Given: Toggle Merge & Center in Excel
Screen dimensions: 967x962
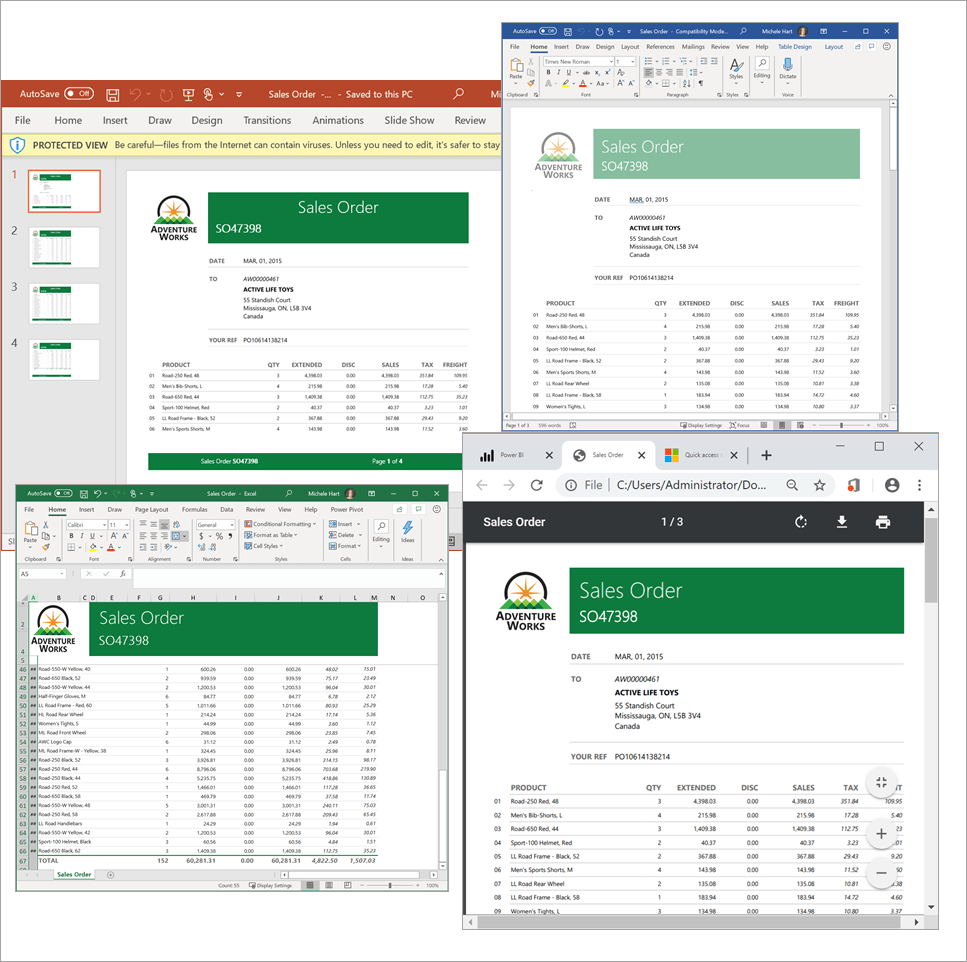Looking at the screenshot, I should tap(176, 536).
